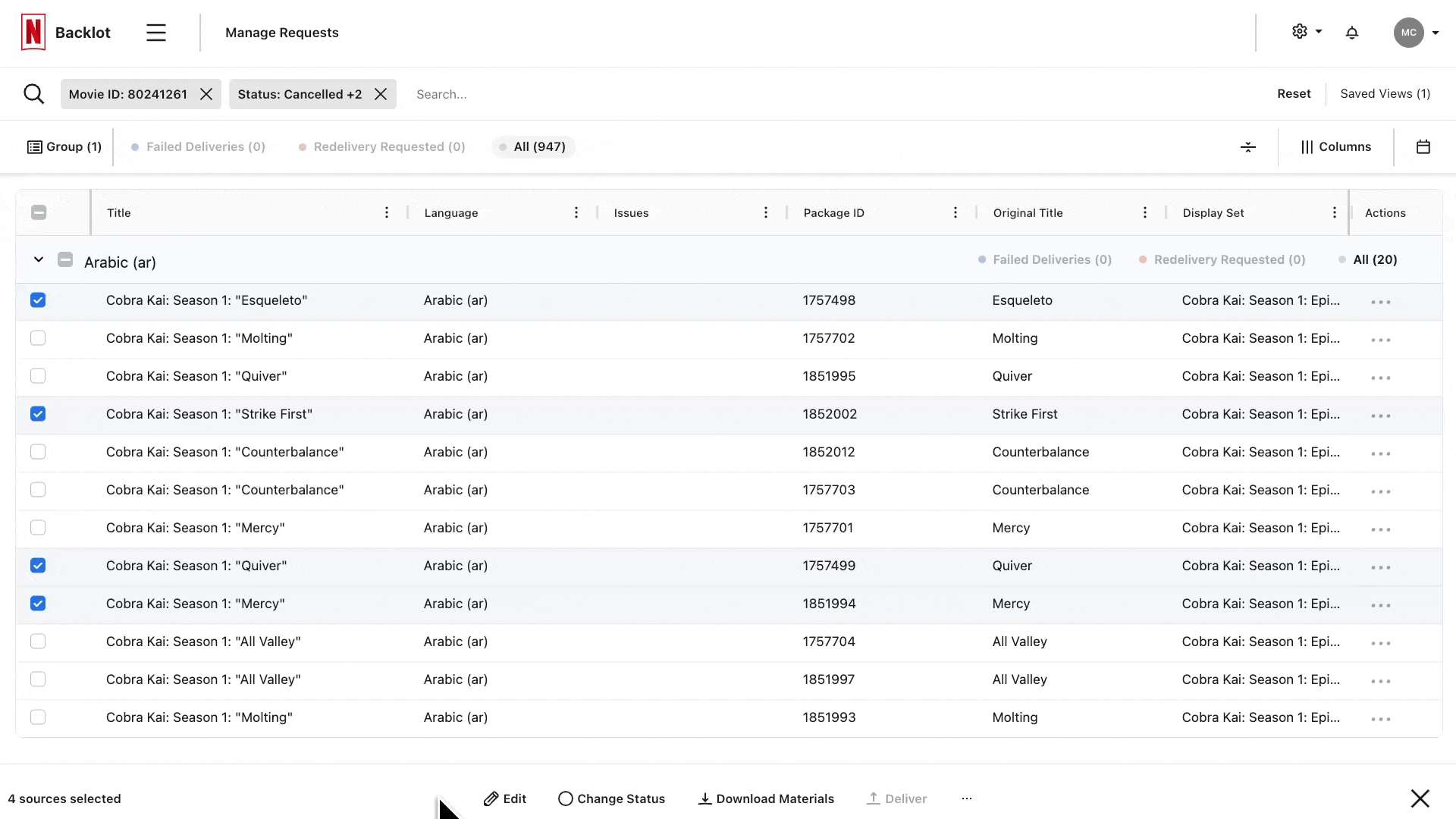Click the notifications bell icon

(1352, 33)
